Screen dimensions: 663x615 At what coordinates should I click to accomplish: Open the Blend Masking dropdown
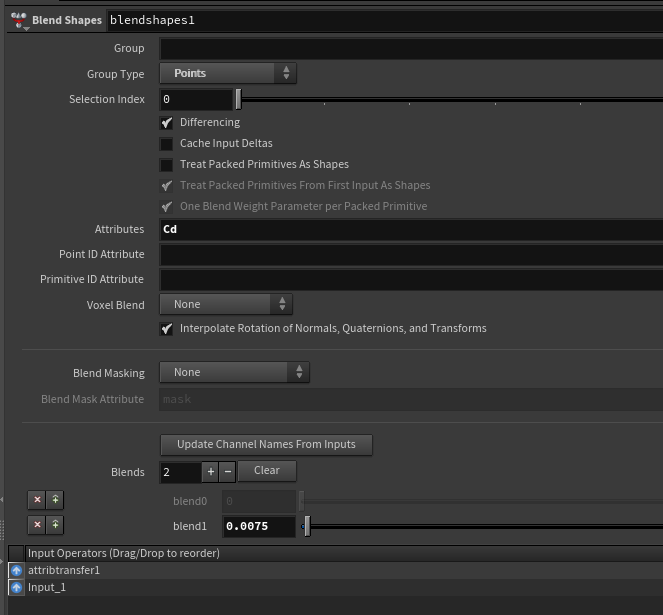[x=235, y=372]
